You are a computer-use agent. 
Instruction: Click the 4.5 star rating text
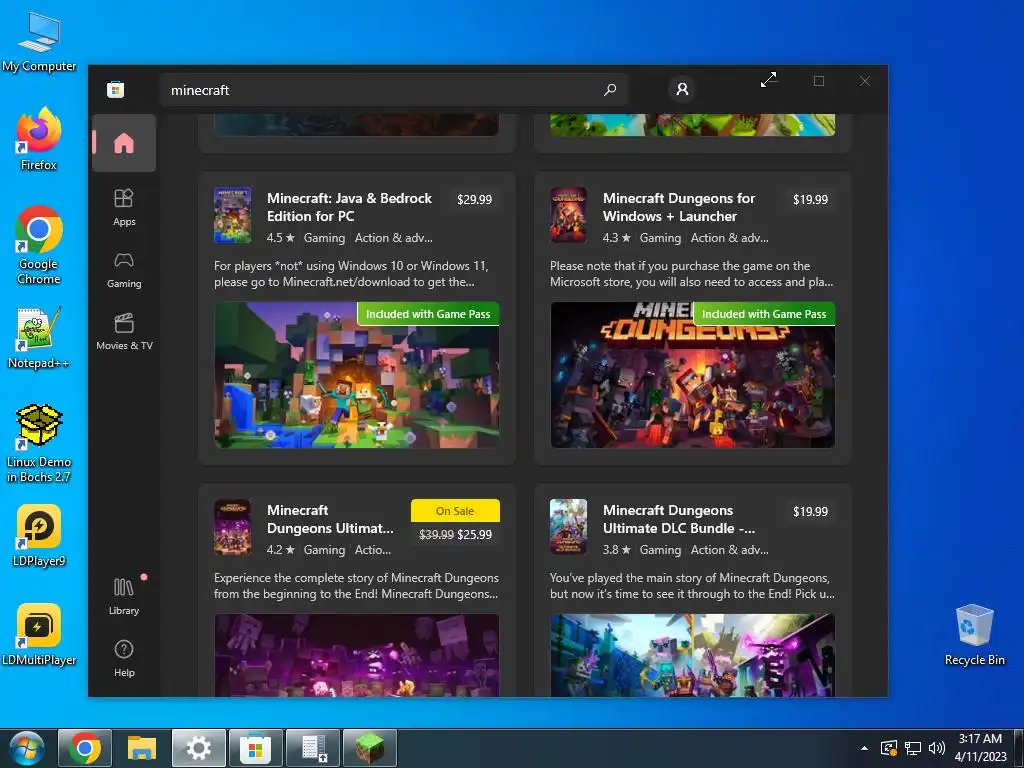click(281, 238)
